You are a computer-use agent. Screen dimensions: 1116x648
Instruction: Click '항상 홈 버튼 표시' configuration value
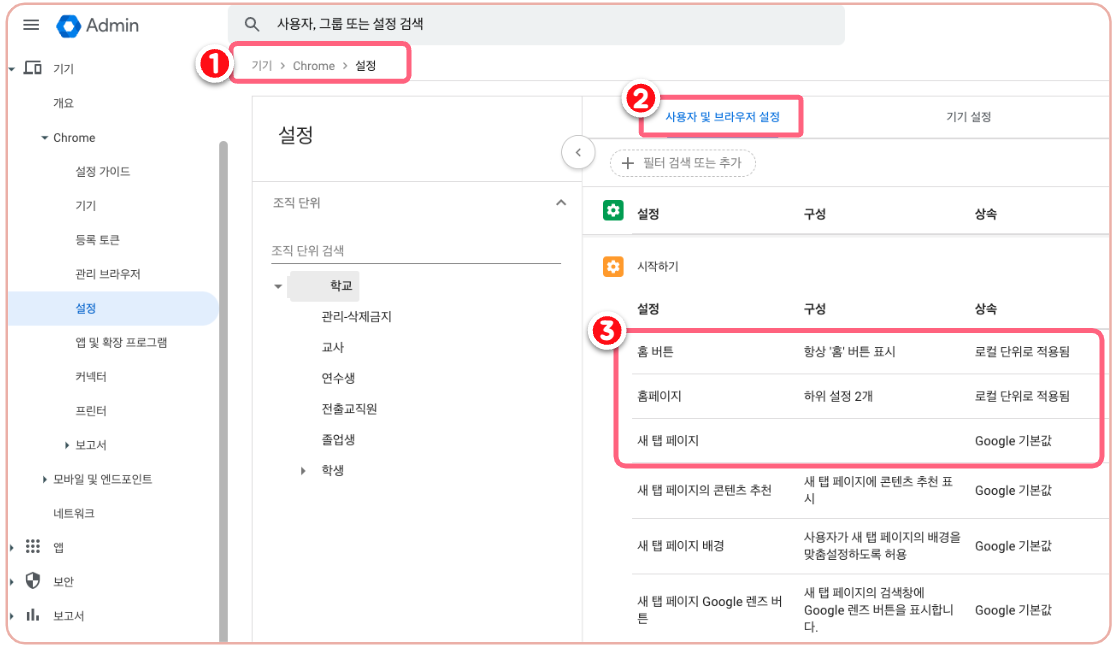point(849,352)
